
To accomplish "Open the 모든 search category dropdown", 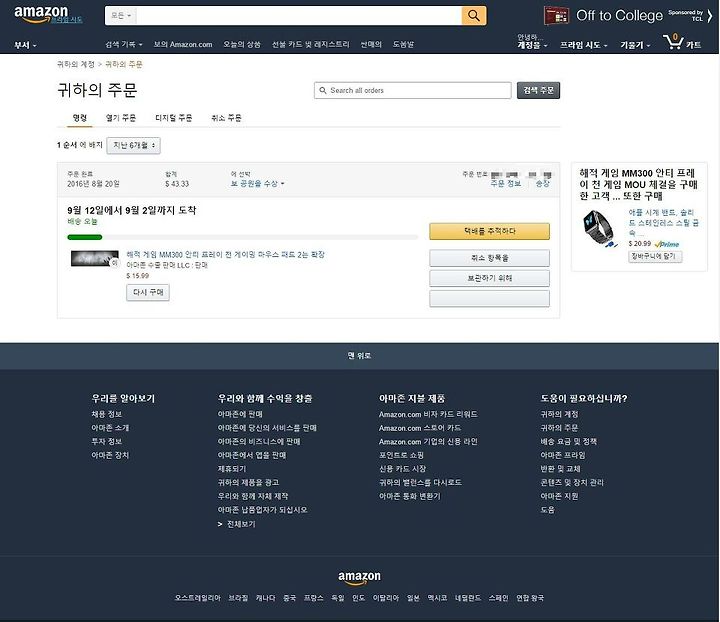I will (121, 16).
